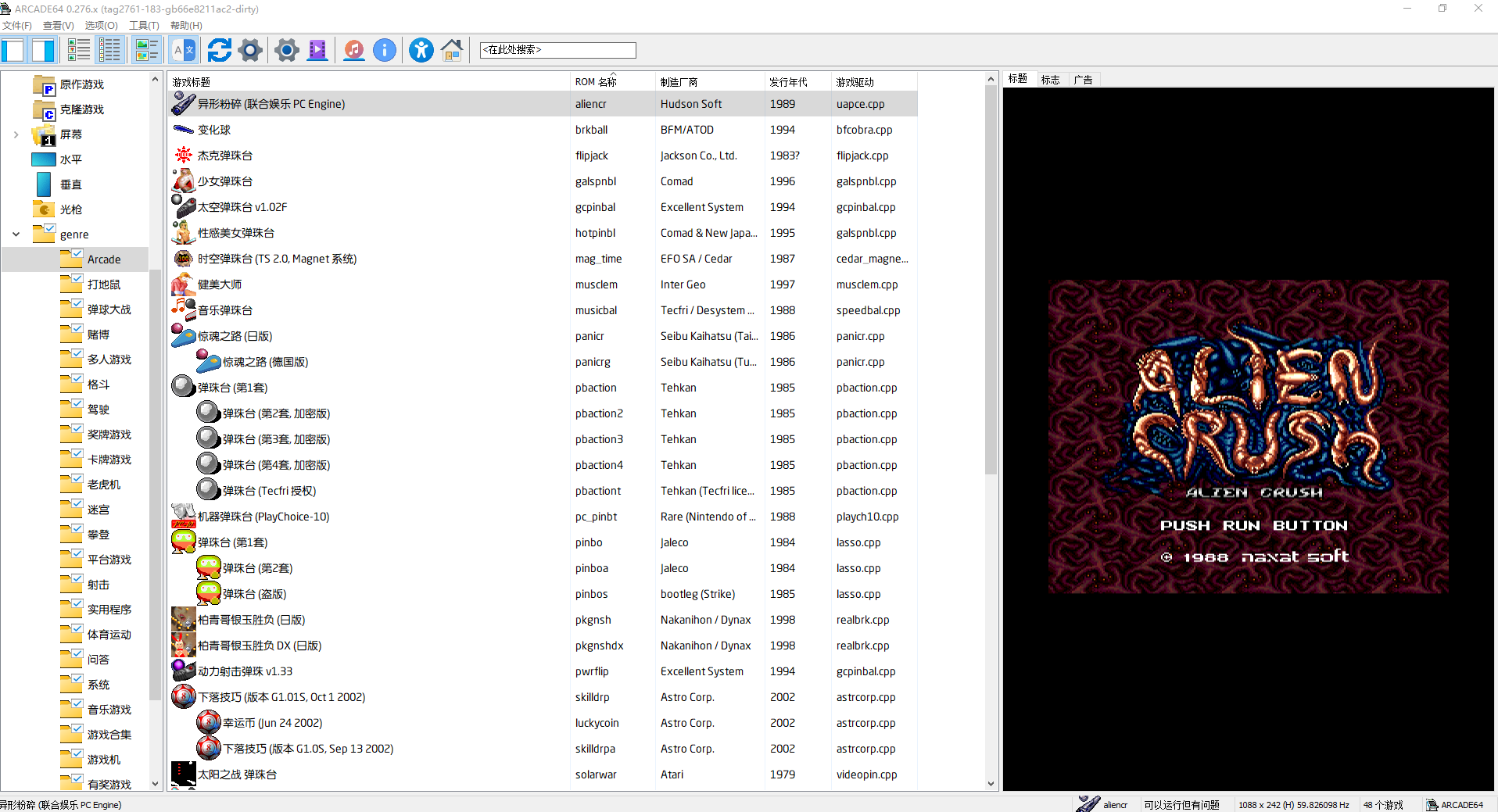Open the blue info icon
Screen dimensions: 1498x812
(x=385, y=50)
